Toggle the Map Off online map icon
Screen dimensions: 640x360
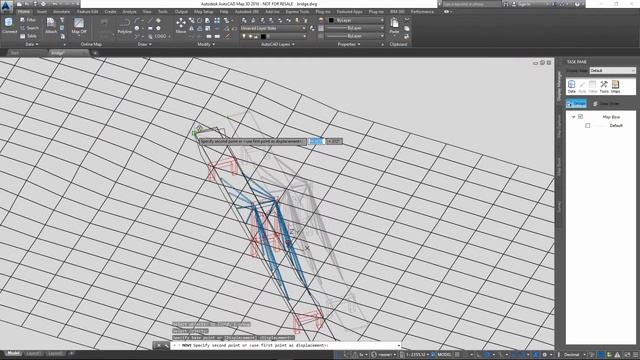(x=79, y=25)
